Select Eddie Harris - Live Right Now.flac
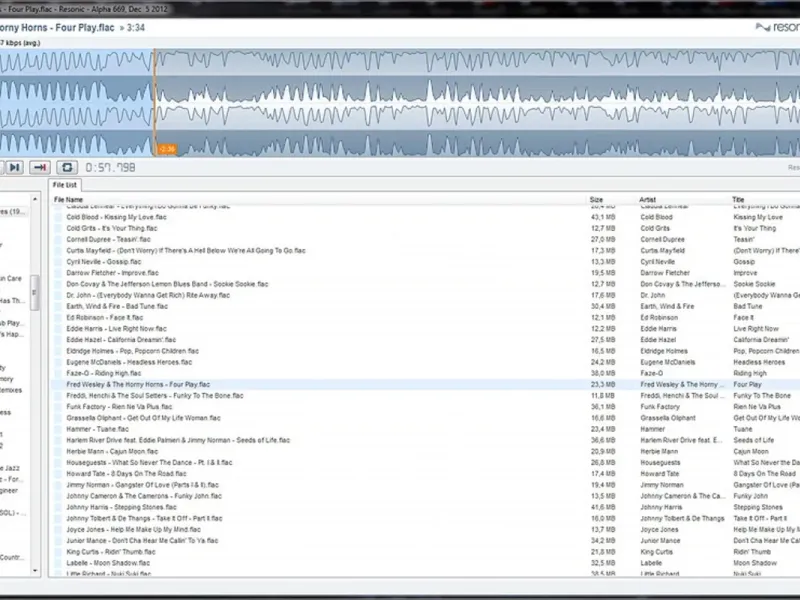This screenshot has height=600, width=800. (x=116, y=329)
